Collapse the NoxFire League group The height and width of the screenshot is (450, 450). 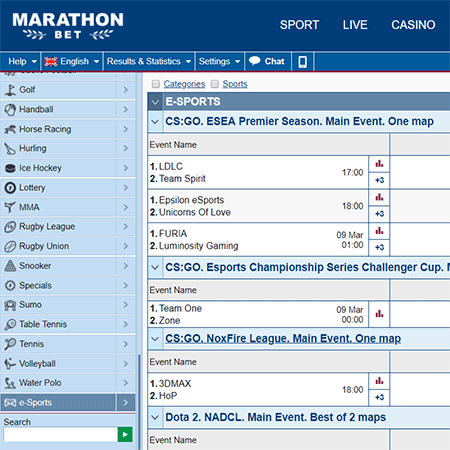click(155, 339)
